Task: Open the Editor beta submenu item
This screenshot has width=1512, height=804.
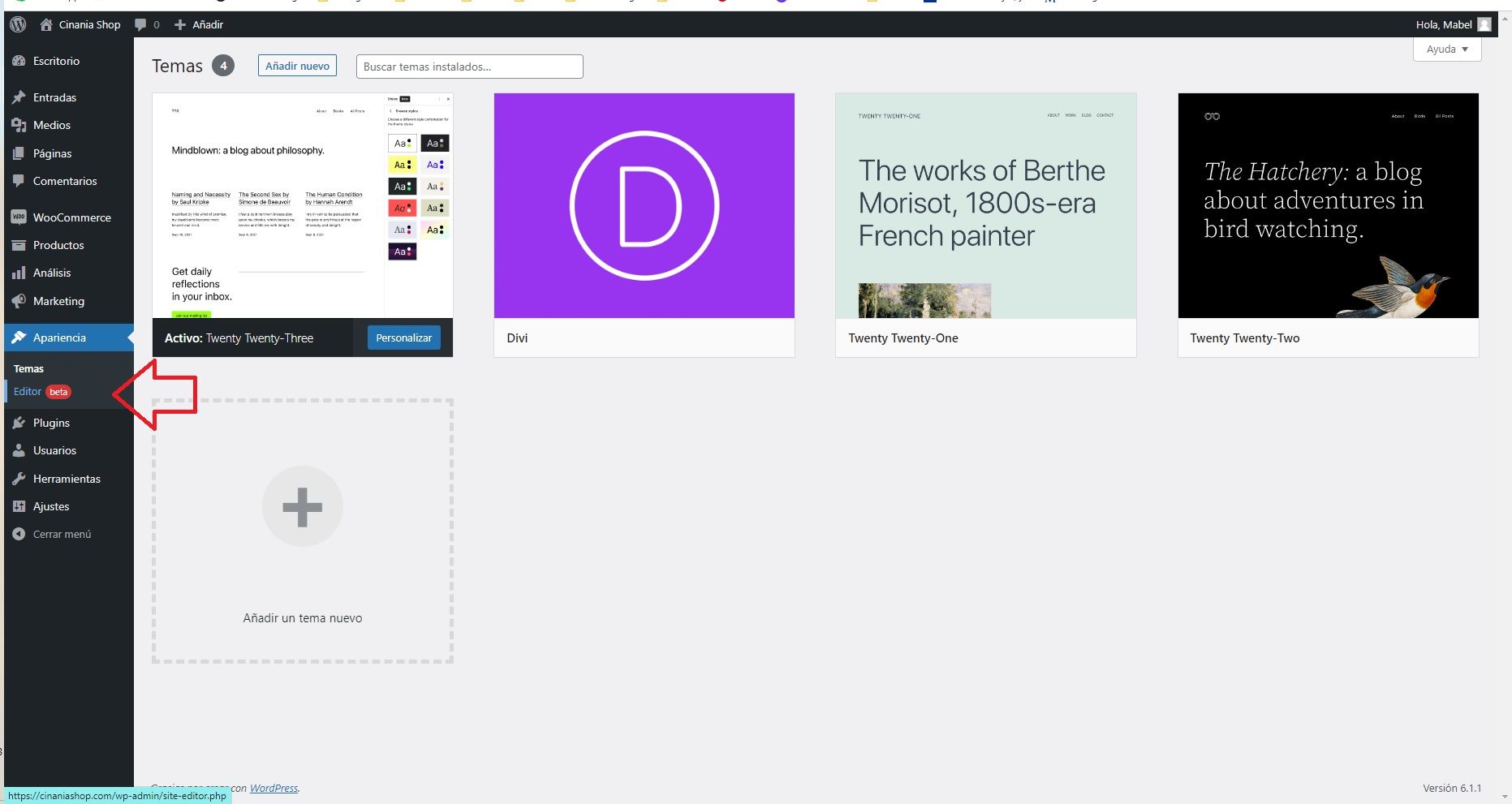Action: pyautogui.click(x=42, y=392)
